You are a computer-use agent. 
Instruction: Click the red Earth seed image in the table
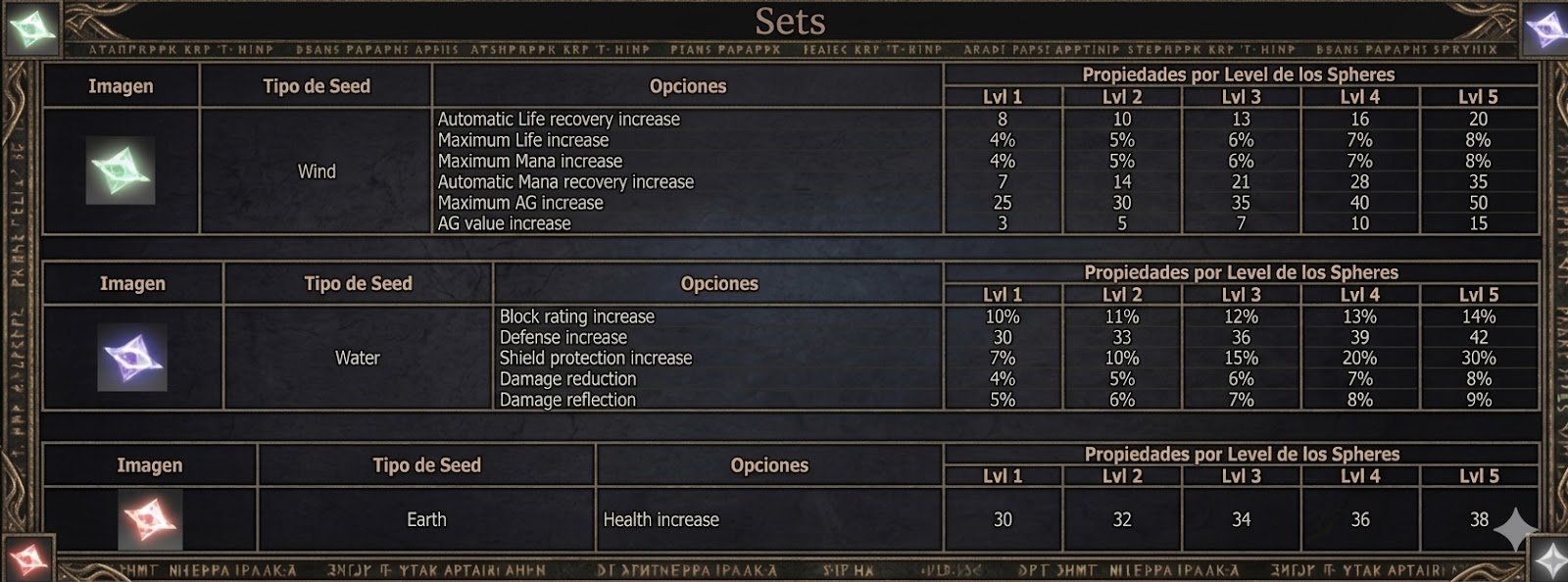click(x=149, y=518)
